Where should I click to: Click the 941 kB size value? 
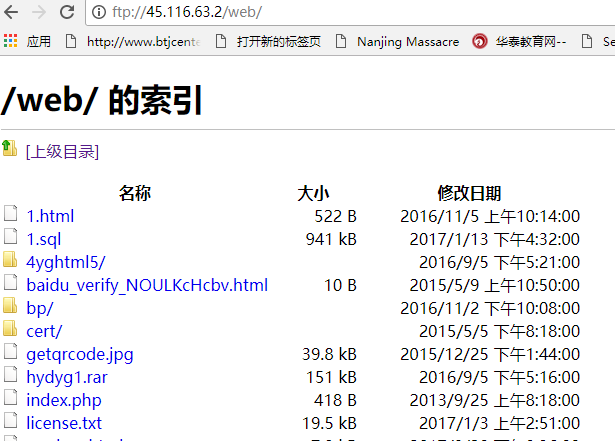coord(331,239)
